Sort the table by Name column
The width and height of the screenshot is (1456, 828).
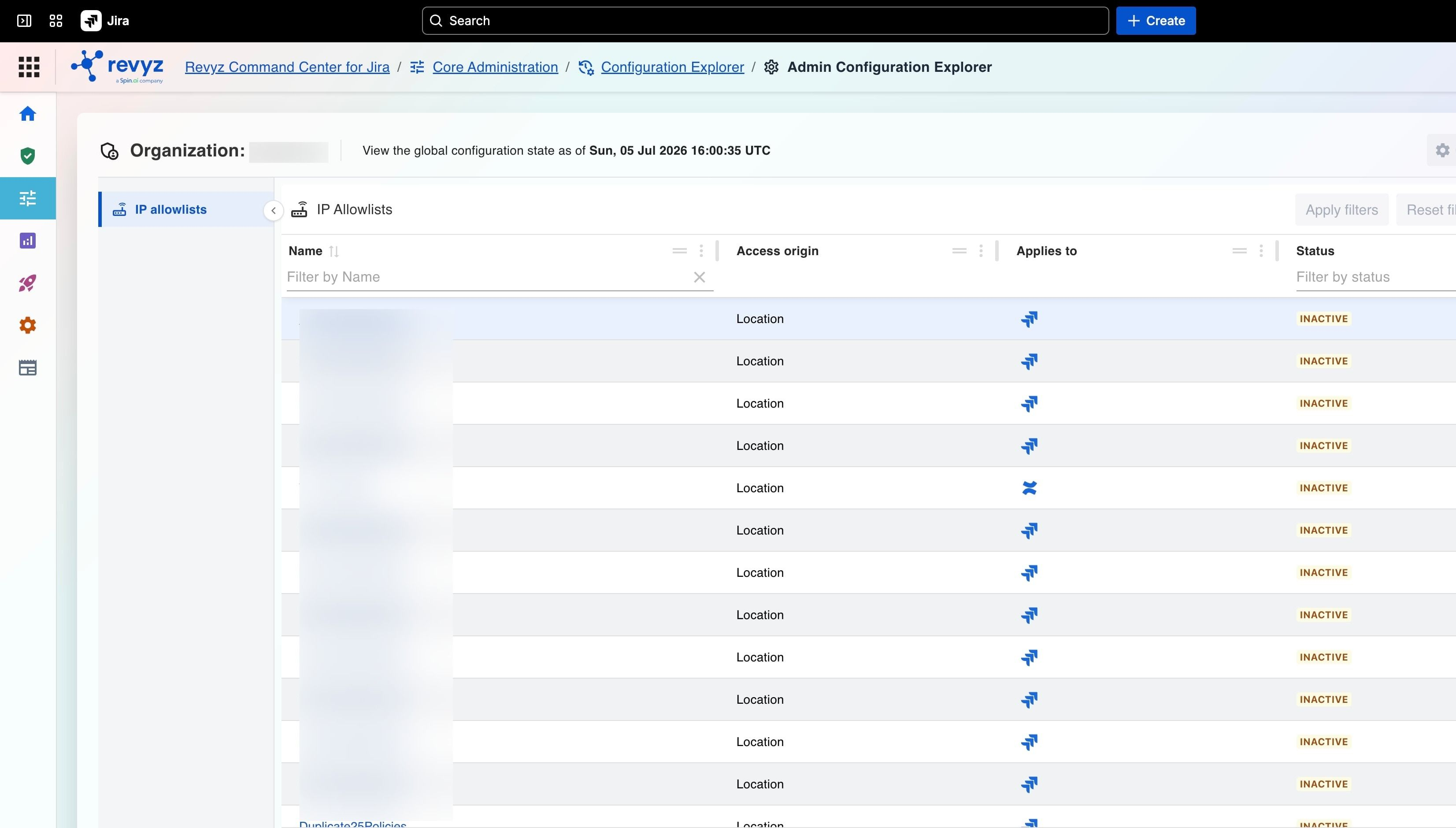334,251
